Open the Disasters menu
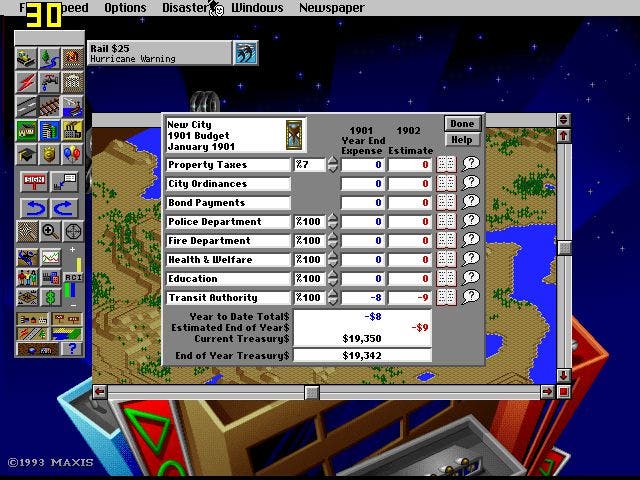 186,8
